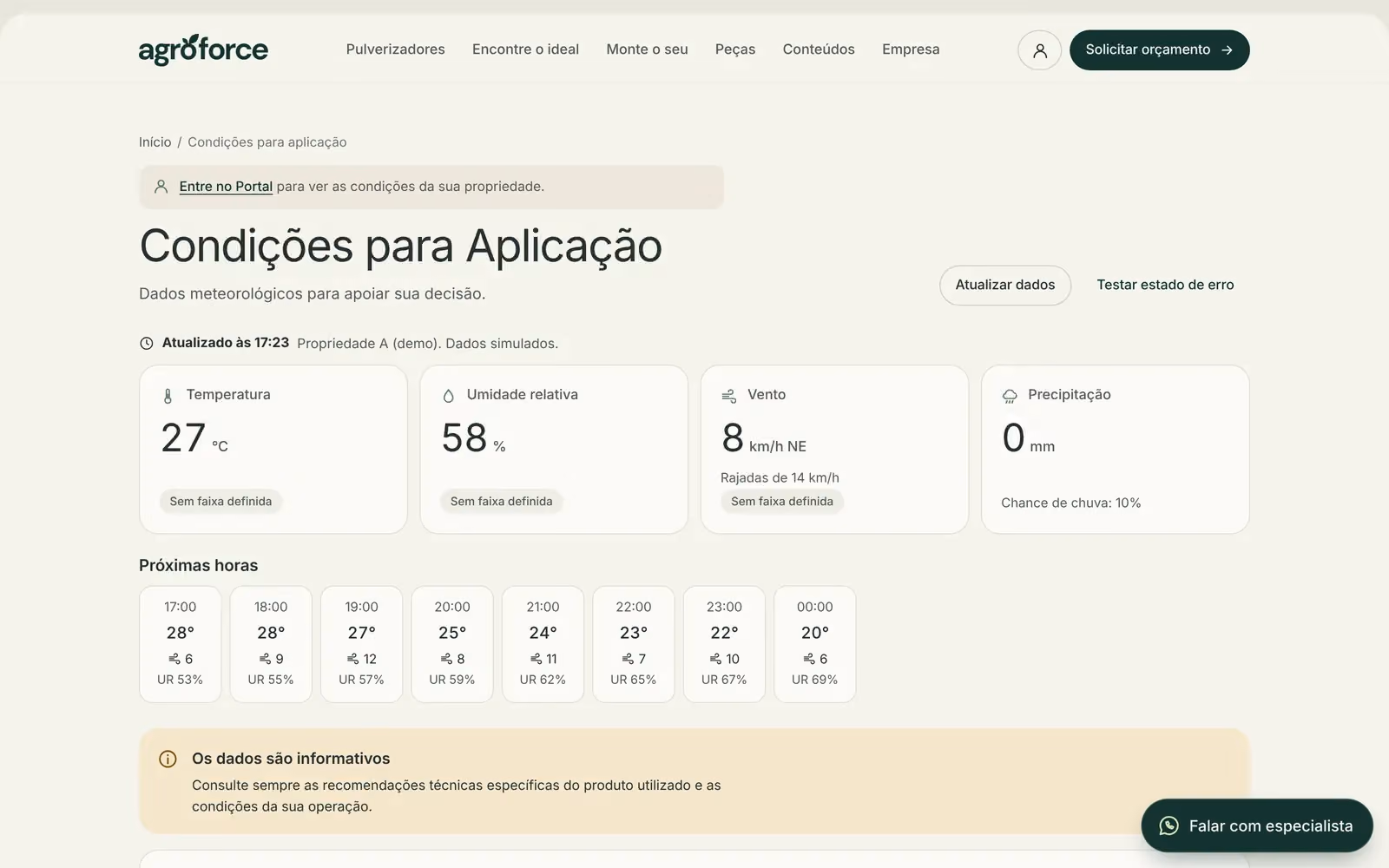
Task: Go to Início breadcrumb link
Action: coord(155,142)
